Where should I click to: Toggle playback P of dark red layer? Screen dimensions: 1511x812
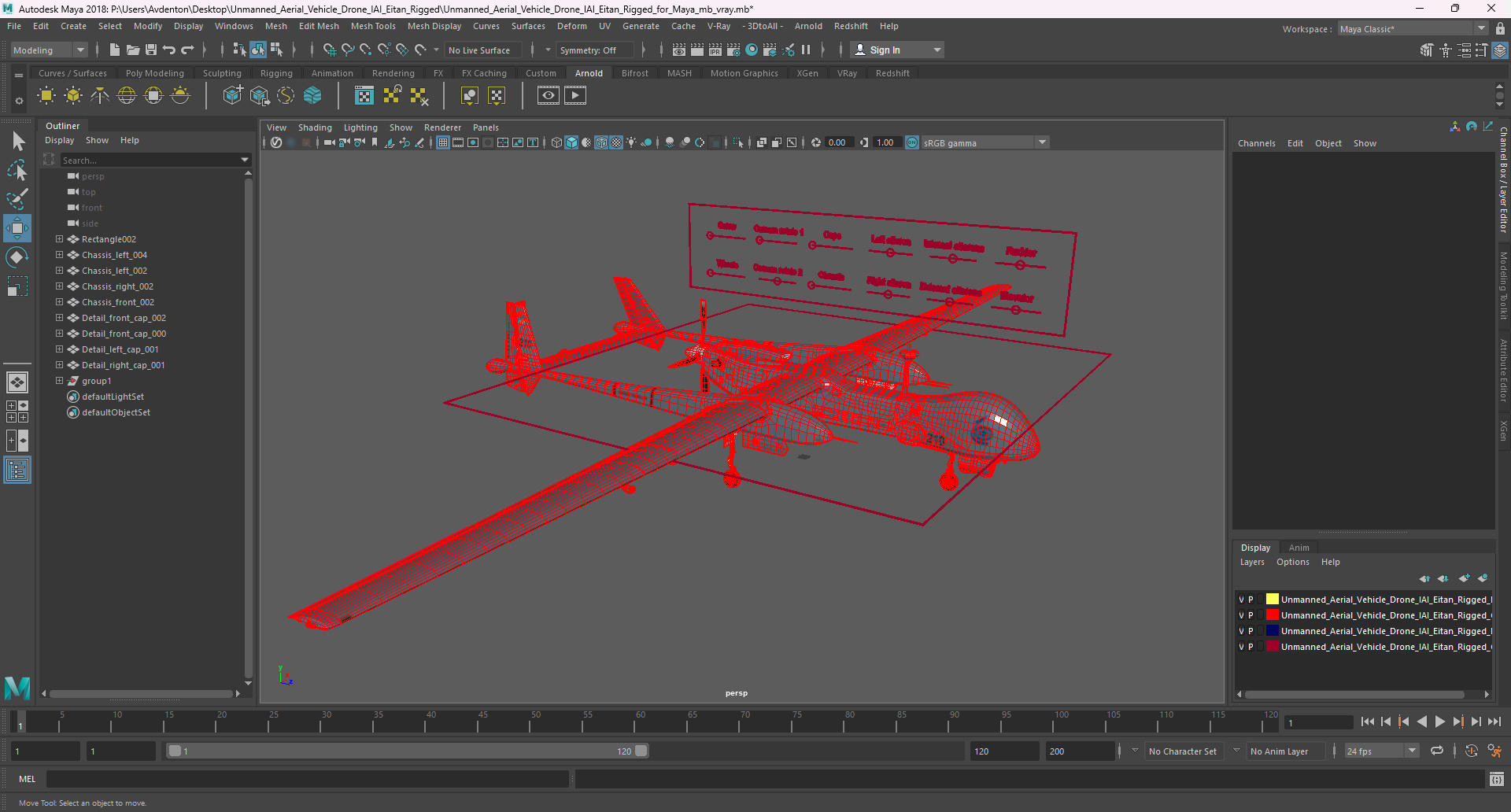[1251, 647]
